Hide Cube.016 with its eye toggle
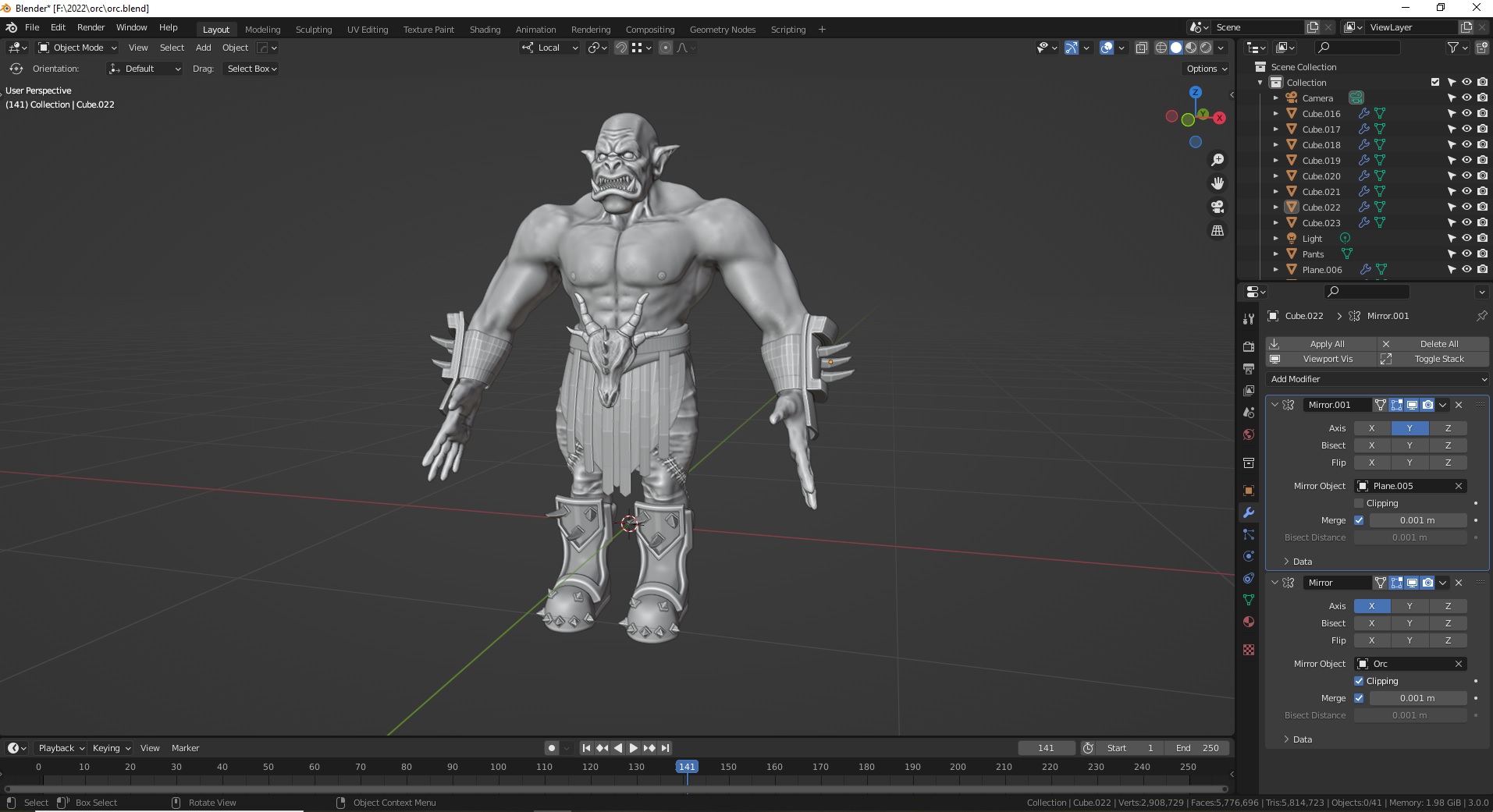This screenshot has height=812, width=1493. pyautogui.click(x=1467, y=113)
